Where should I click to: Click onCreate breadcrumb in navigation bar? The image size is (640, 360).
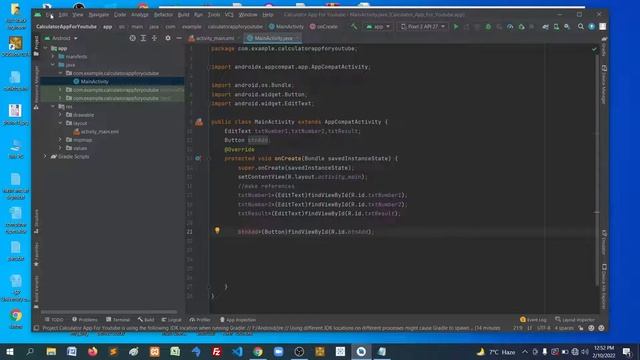[x=324, y=27]
